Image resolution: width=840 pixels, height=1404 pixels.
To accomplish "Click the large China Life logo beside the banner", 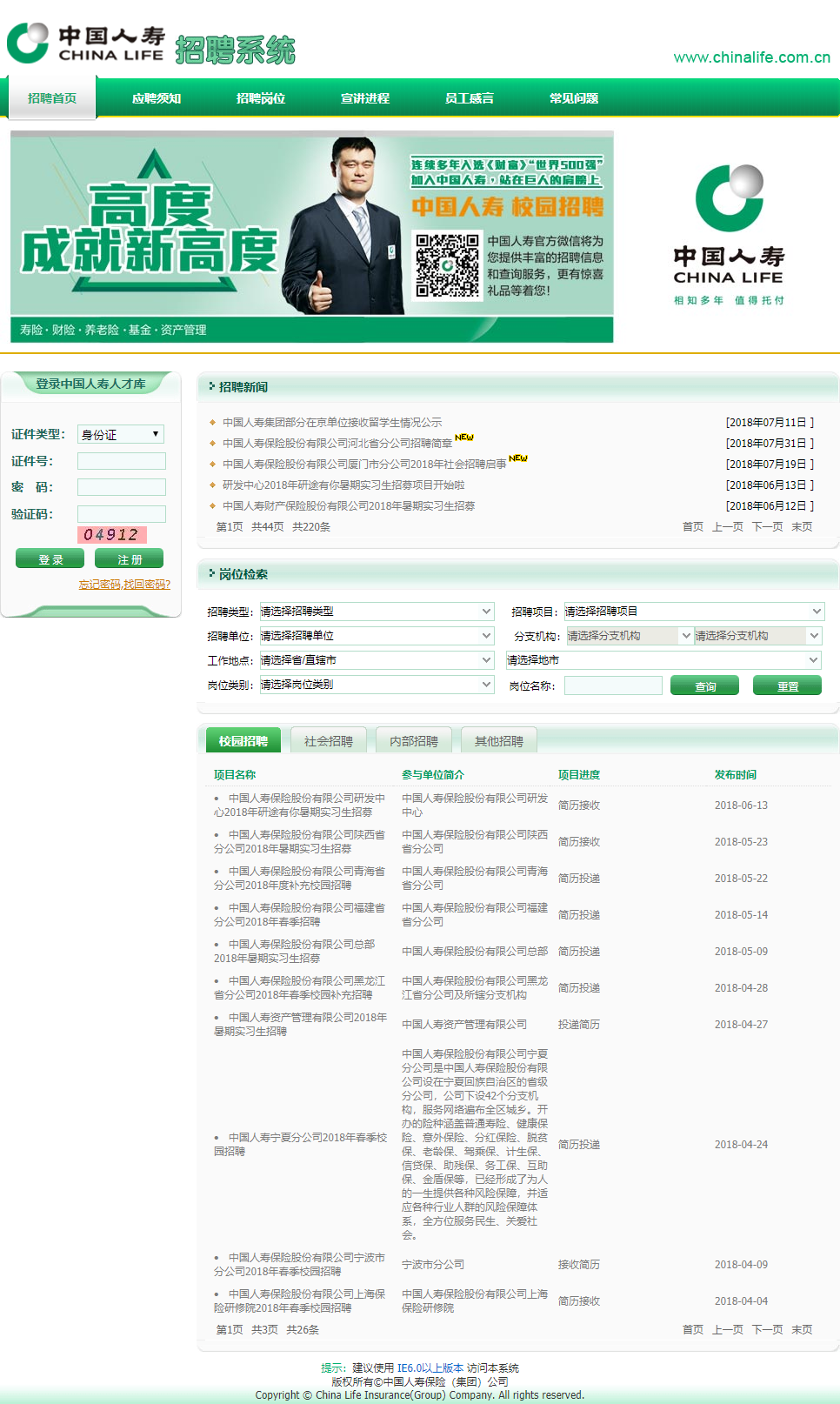I will pyautogui.click(x=729, y=235).
